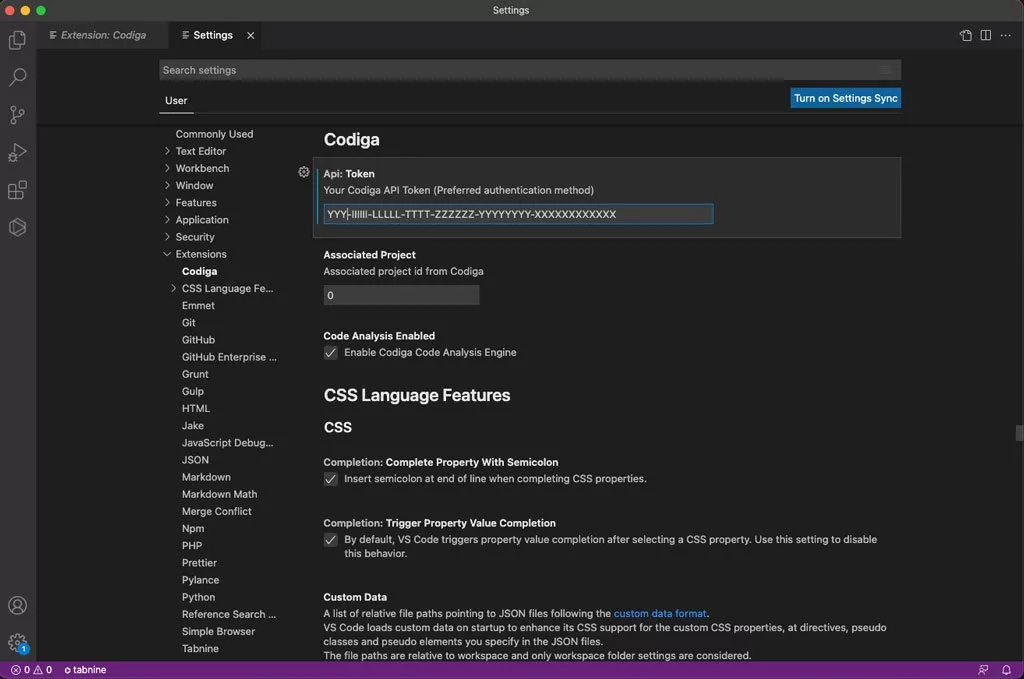Open the Accounts menu icon
This screenshot has width=1024, height=679.
click(x=17, y=605)
